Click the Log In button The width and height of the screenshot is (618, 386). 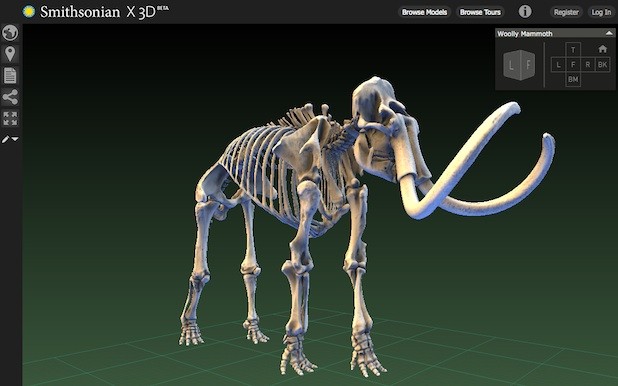coord(601,12)
